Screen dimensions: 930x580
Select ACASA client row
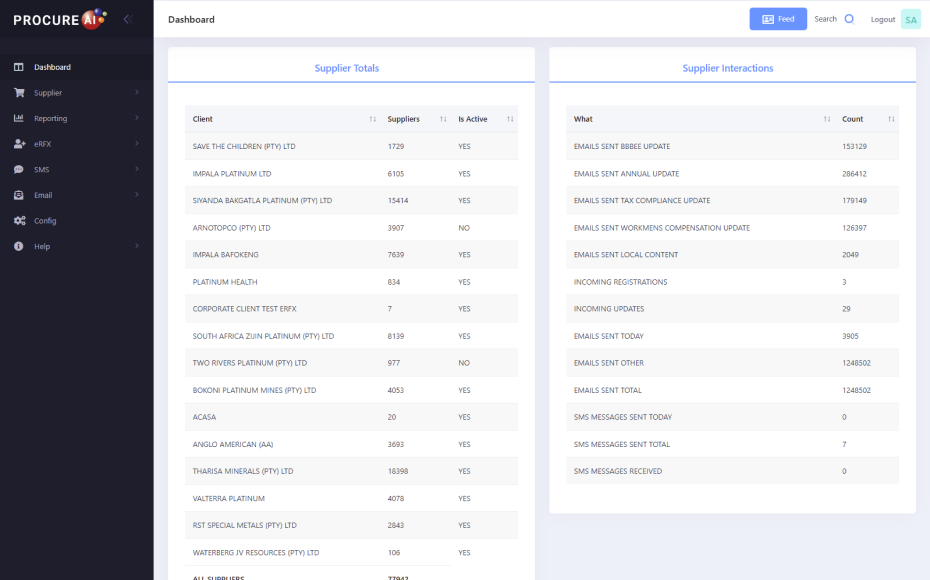(351, 417)
